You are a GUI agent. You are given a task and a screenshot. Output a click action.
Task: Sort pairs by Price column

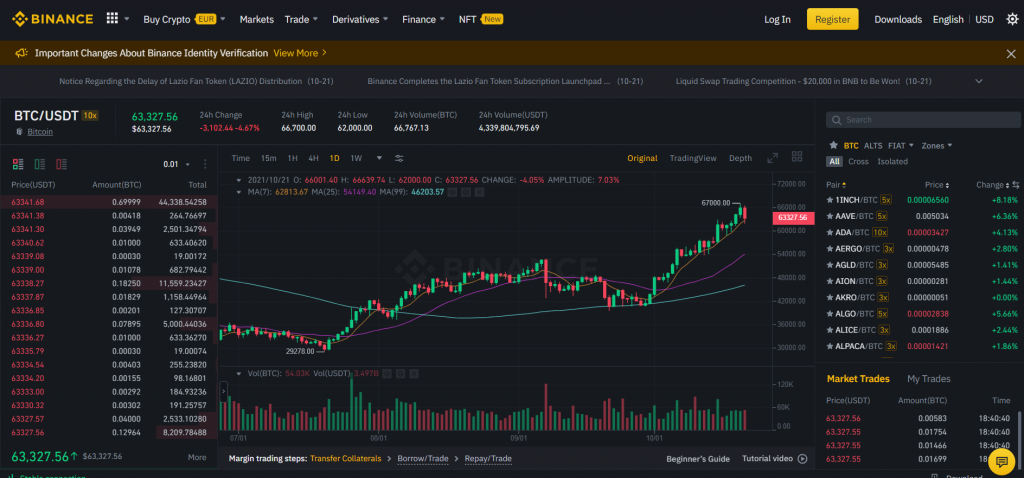coord(937,185)
